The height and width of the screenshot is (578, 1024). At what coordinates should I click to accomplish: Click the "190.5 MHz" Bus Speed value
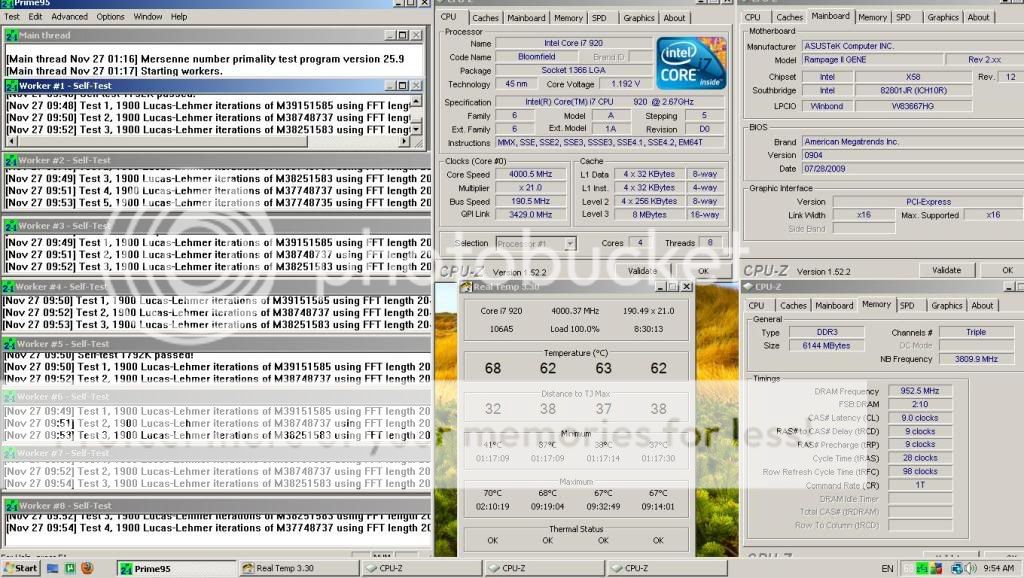(530, 202)
